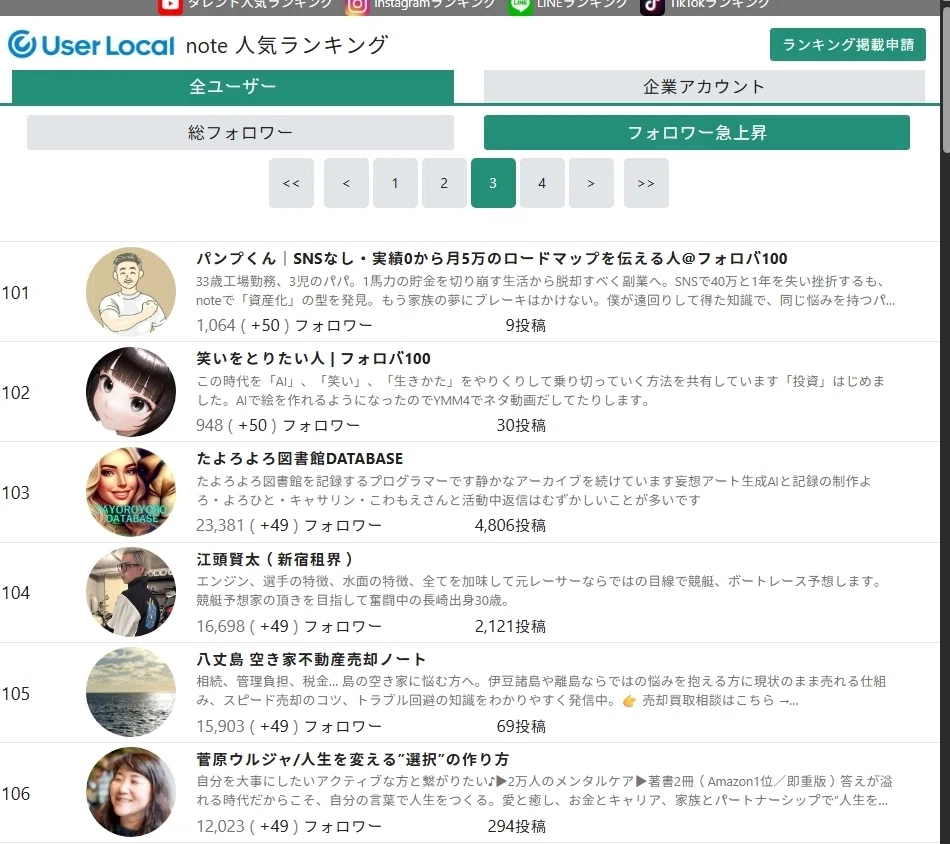
Task: Click the 2,121投稿 post count
Action: (510, 626)
